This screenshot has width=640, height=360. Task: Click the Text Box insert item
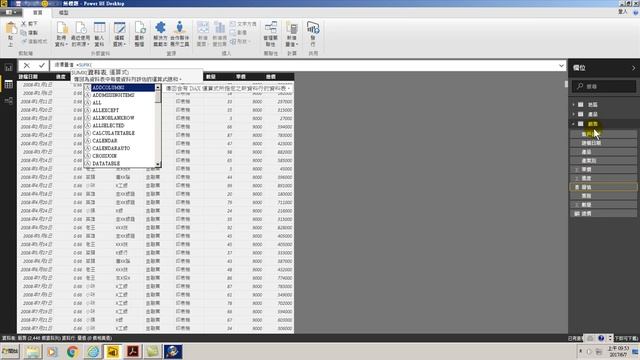pos(243,24)
